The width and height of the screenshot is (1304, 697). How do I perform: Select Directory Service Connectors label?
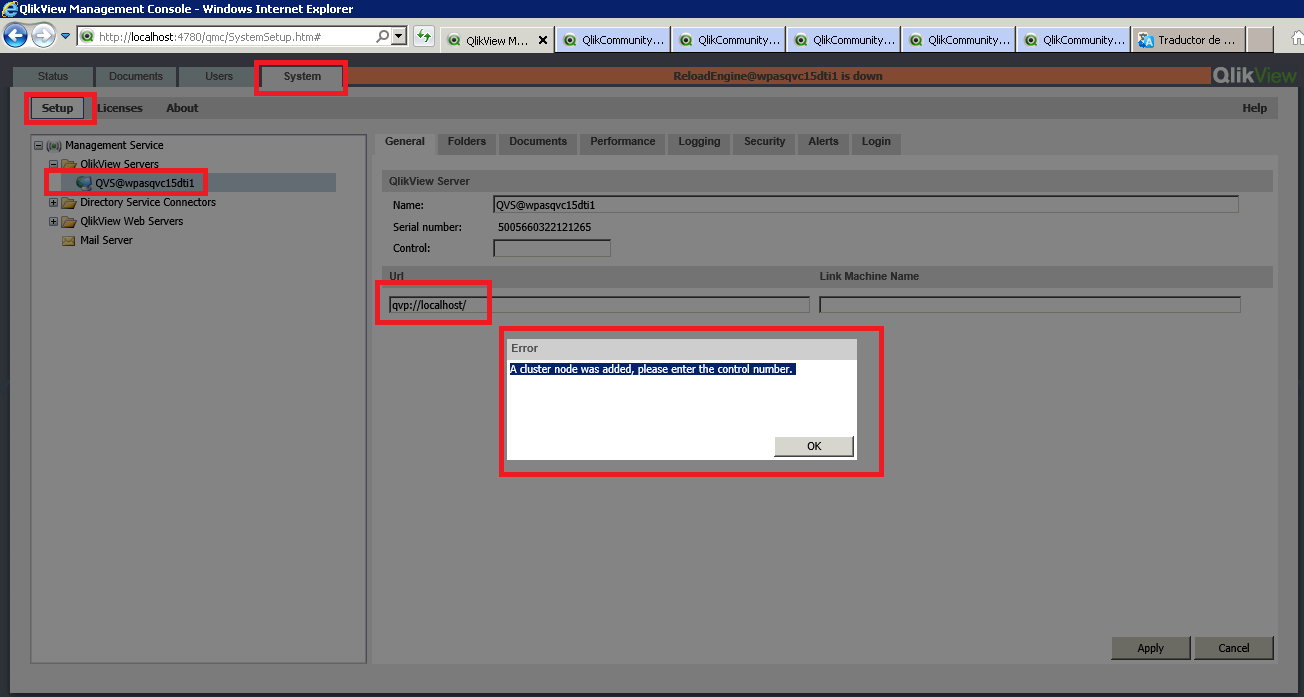(148, 202)
